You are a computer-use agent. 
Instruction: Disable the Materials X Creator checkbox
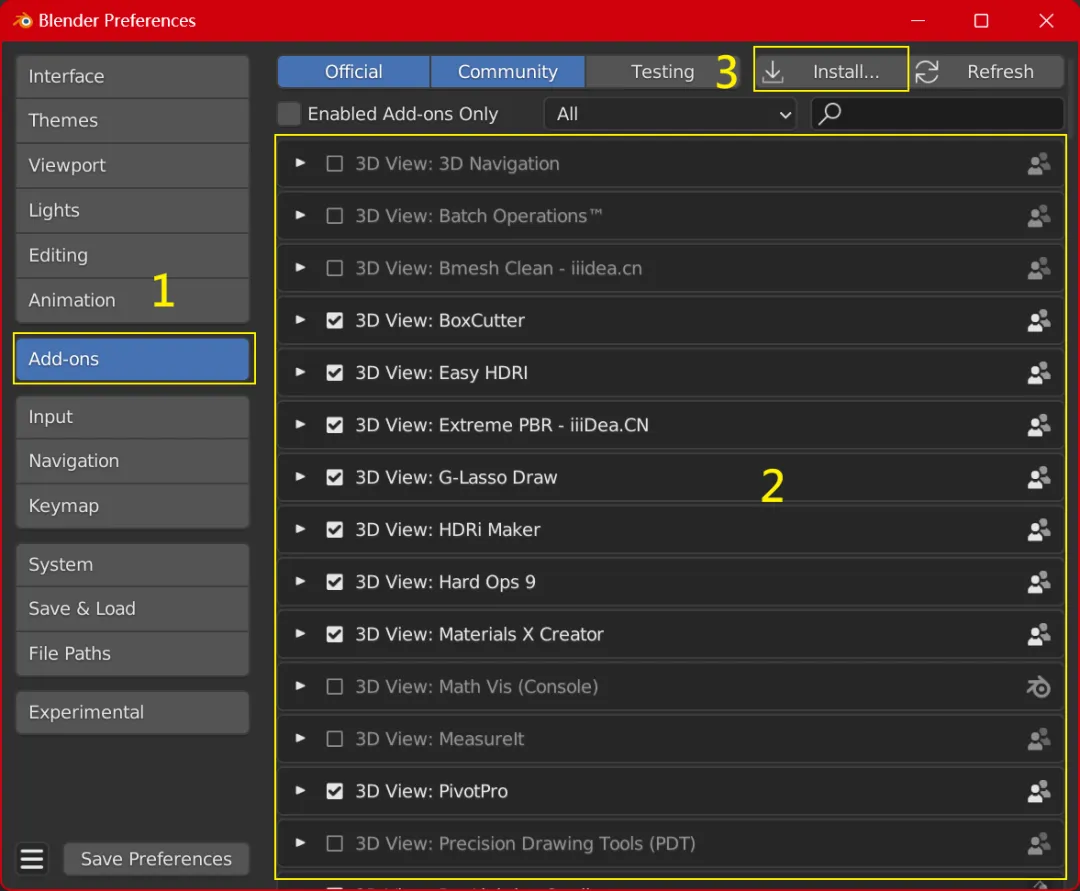click(335, 635)
